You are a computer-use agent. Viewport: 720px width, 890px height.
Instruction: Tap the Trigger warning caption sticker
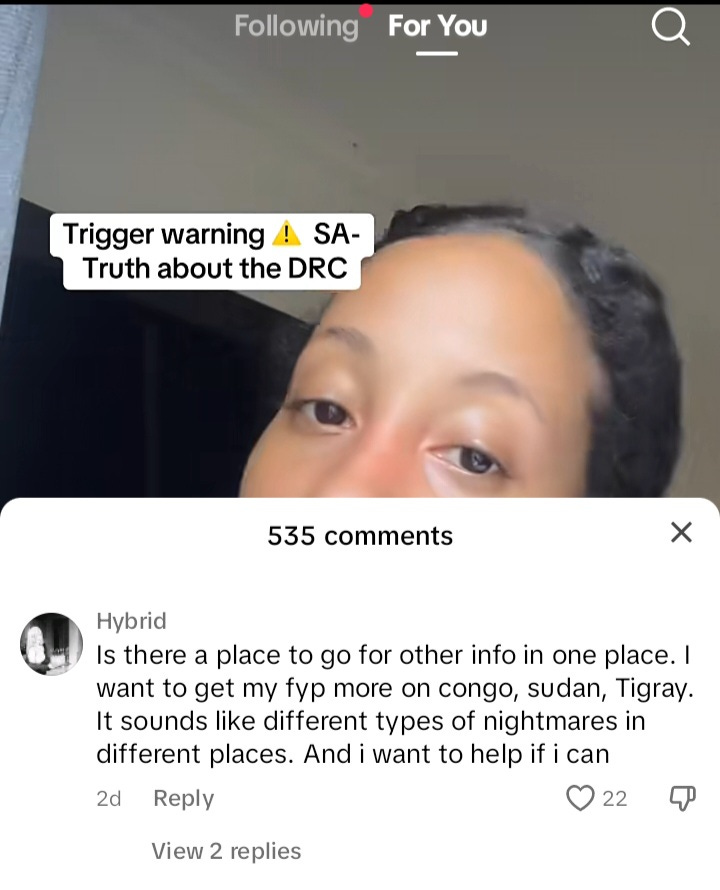[211, 251]
